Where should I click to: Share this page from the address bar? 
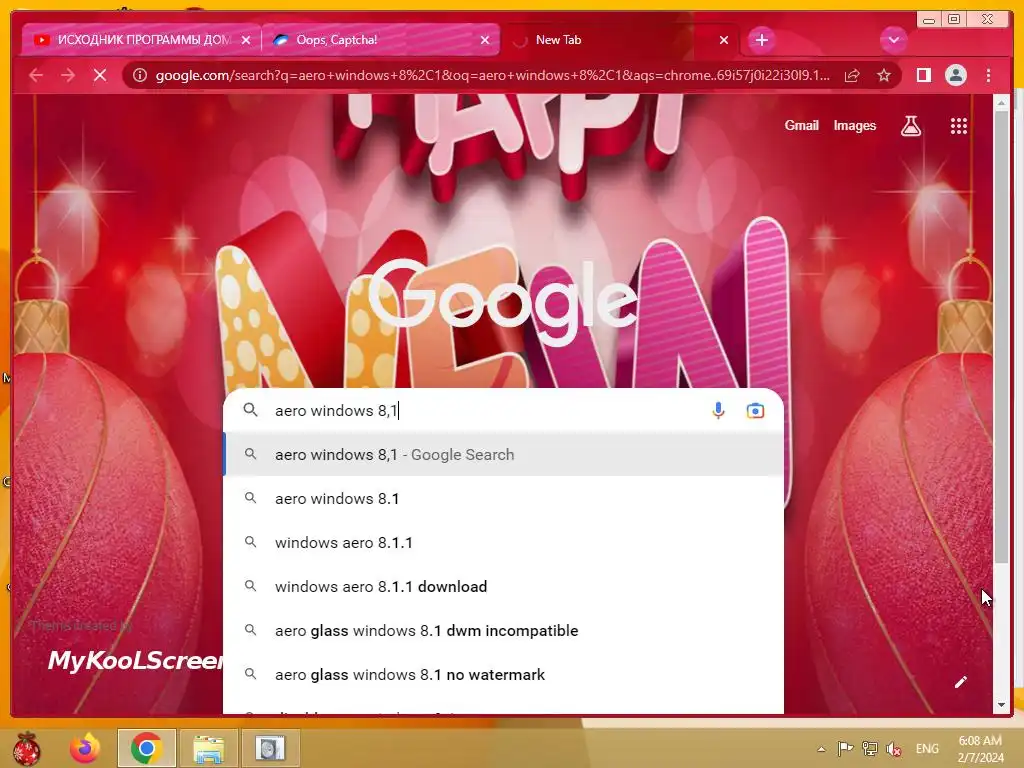(x=852, y=76)
